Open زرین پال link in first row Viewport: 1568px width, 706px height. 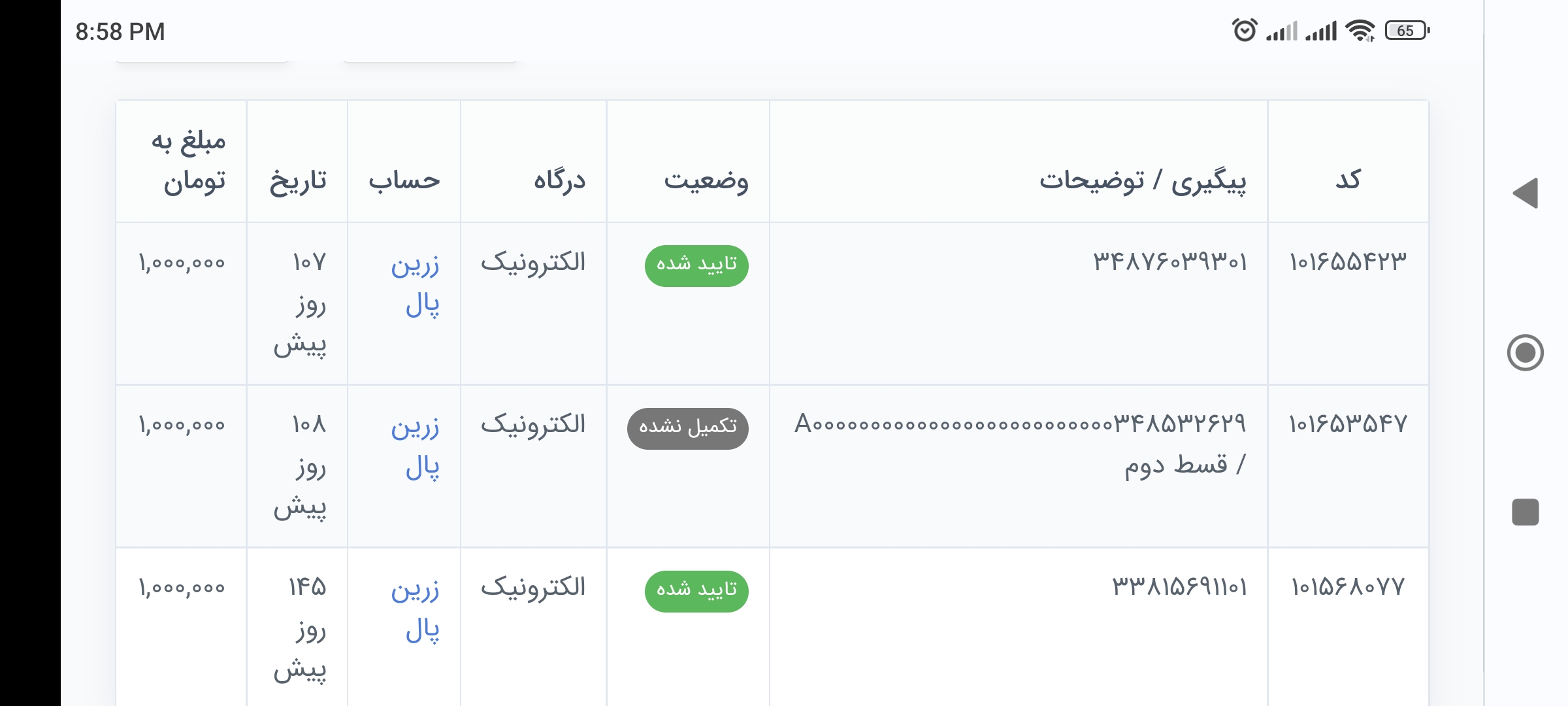point(416,285)
